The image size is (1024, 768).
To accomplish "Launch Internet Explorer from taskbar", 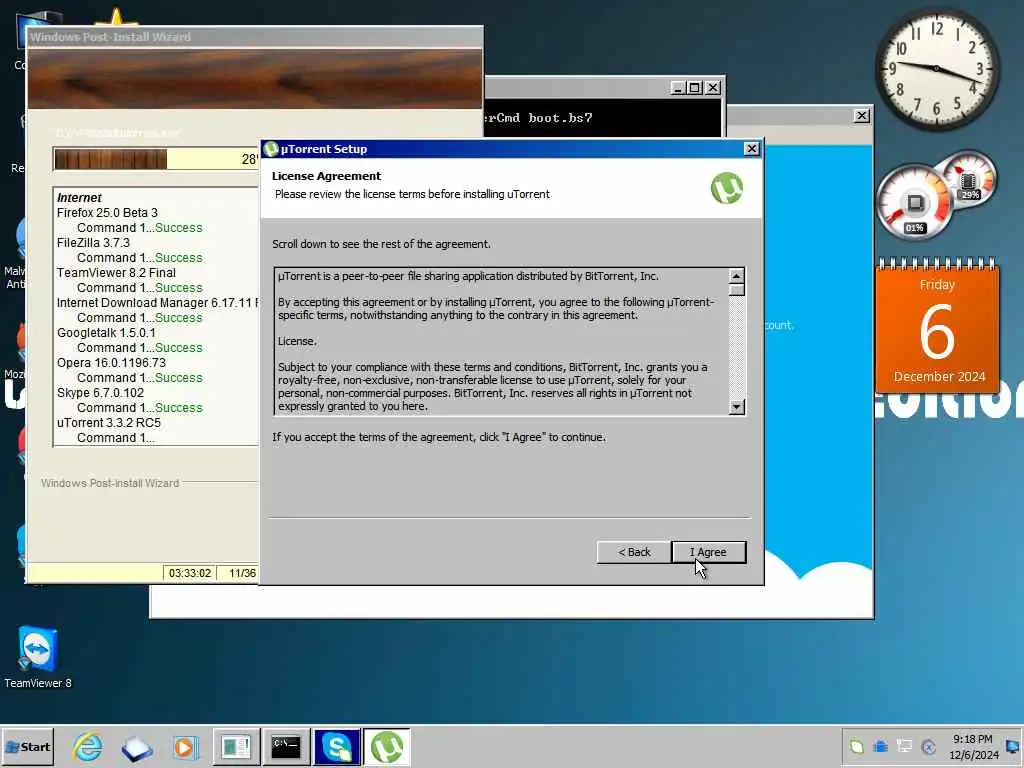I will point(88,747).
